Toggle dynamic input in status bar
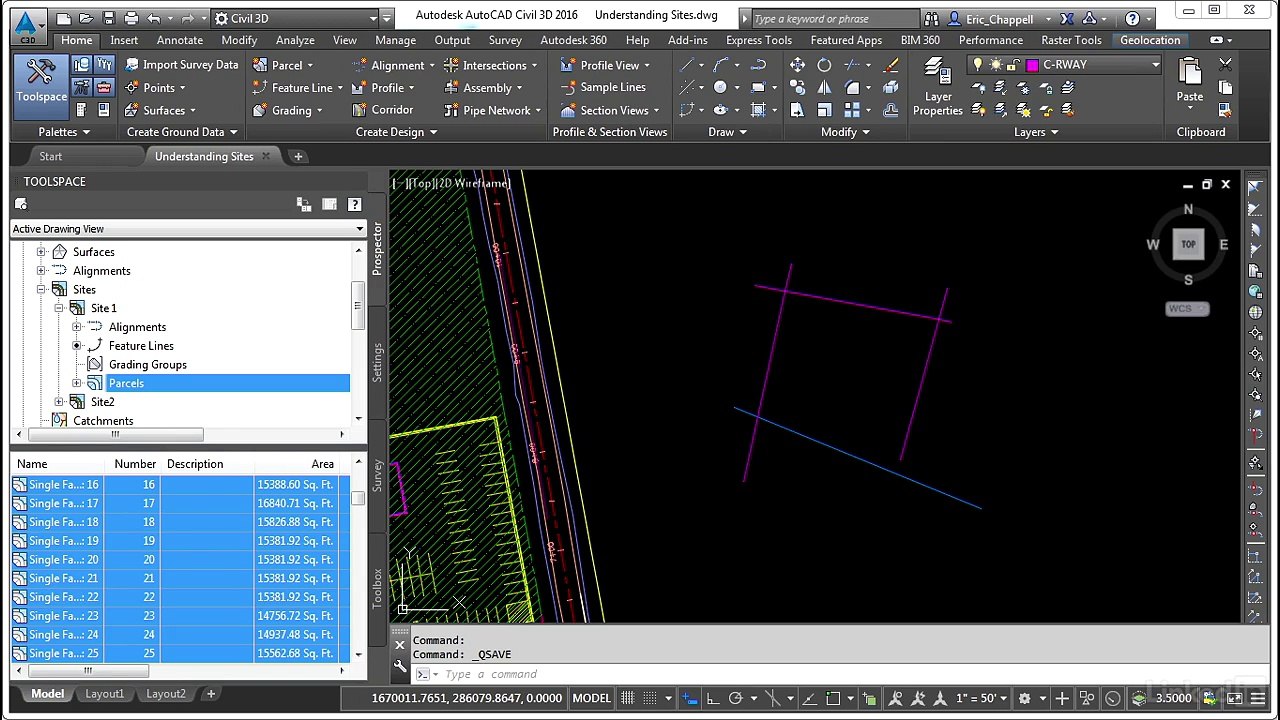This screenshot has width=1280, height=720. coord(690,698)
